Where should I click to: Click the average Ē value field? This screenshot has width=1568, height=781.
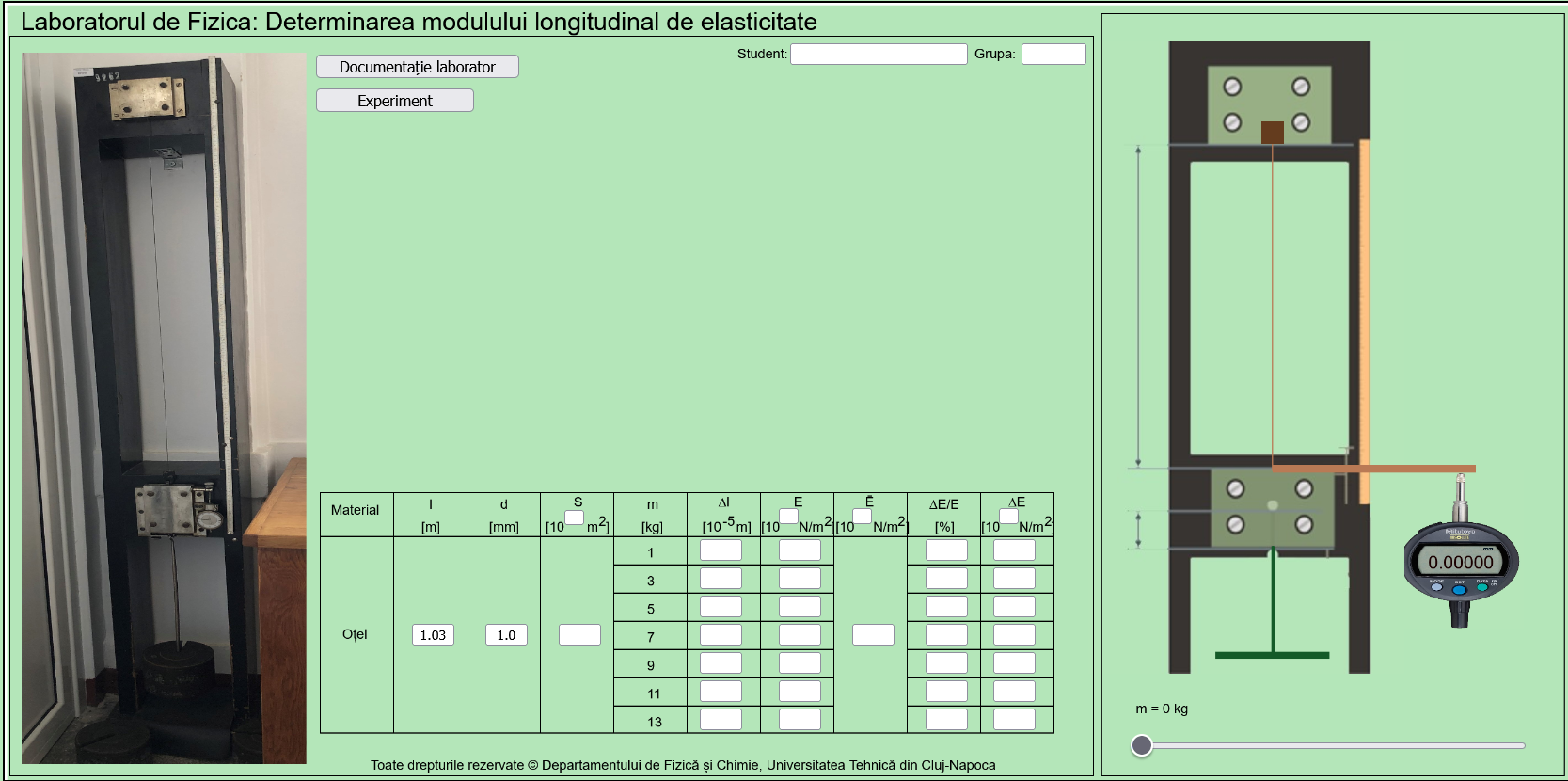[x=873, y=635]
